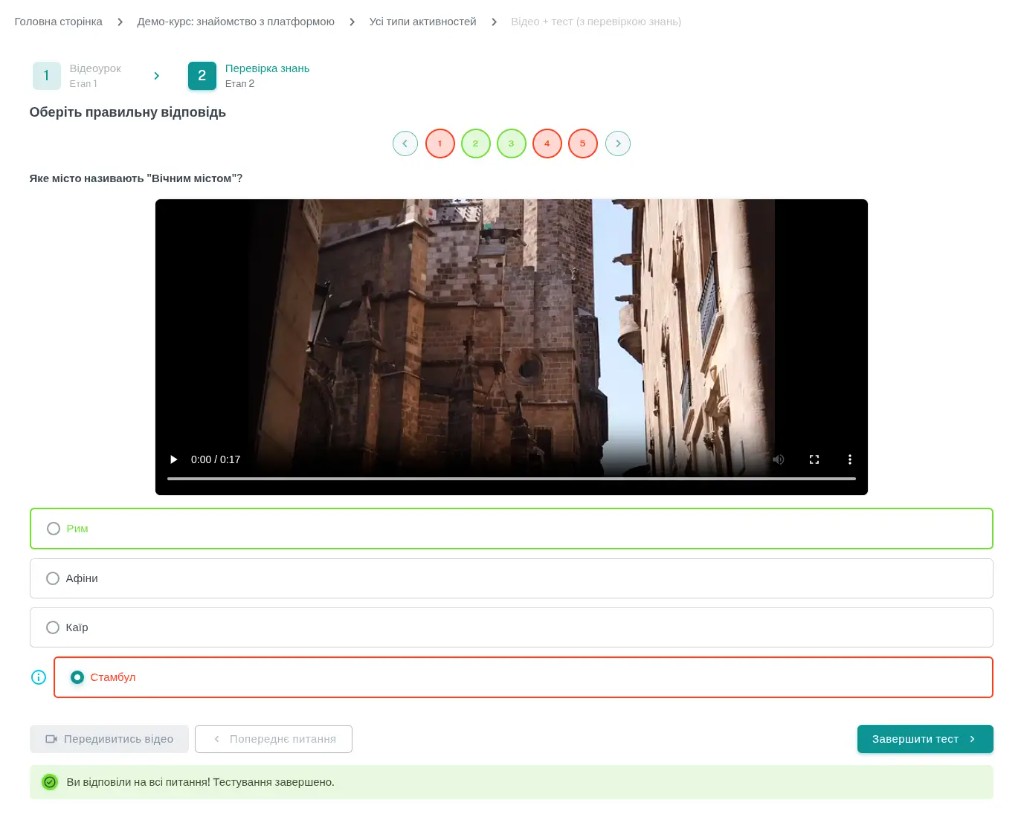The width and height of the screenshot is (1024, 820).
Task: Click Попереднє питання button
Action: (274, 739)
